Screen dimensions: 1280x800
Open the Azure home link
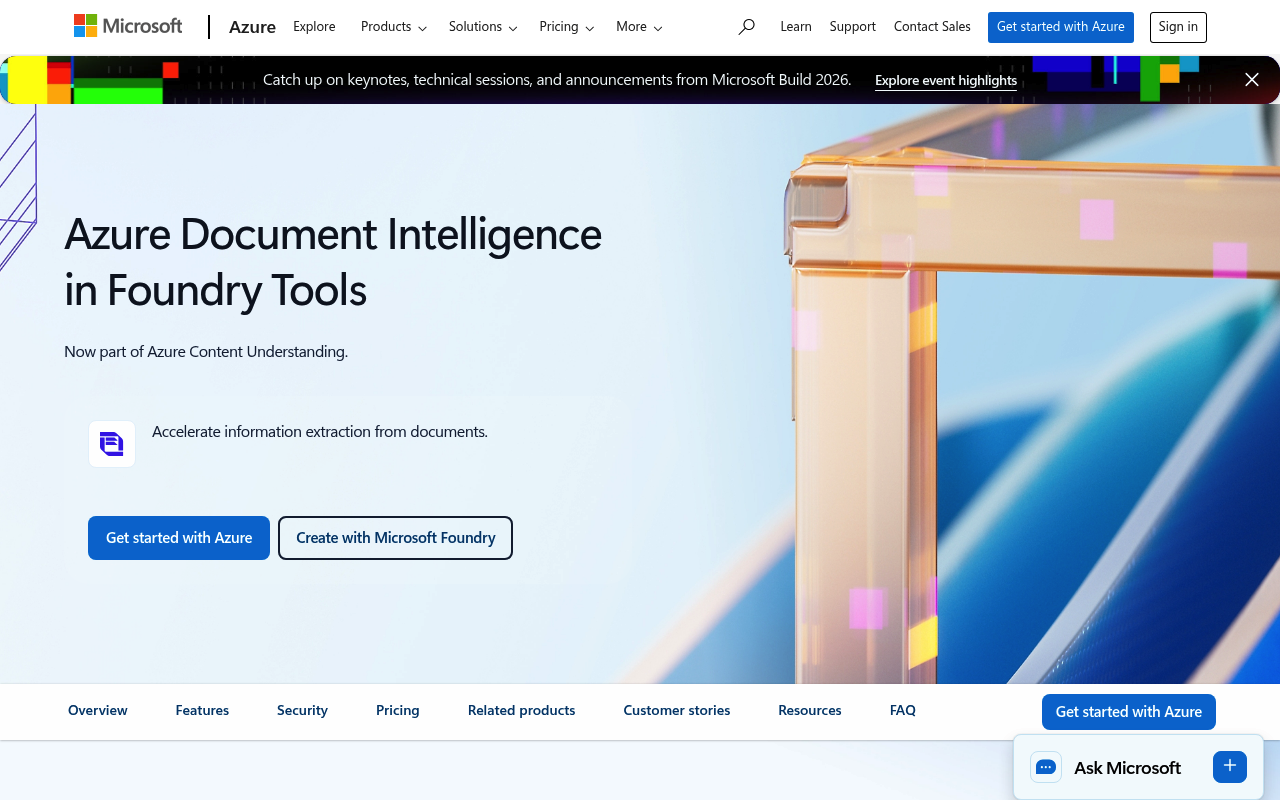click(252, 27)
